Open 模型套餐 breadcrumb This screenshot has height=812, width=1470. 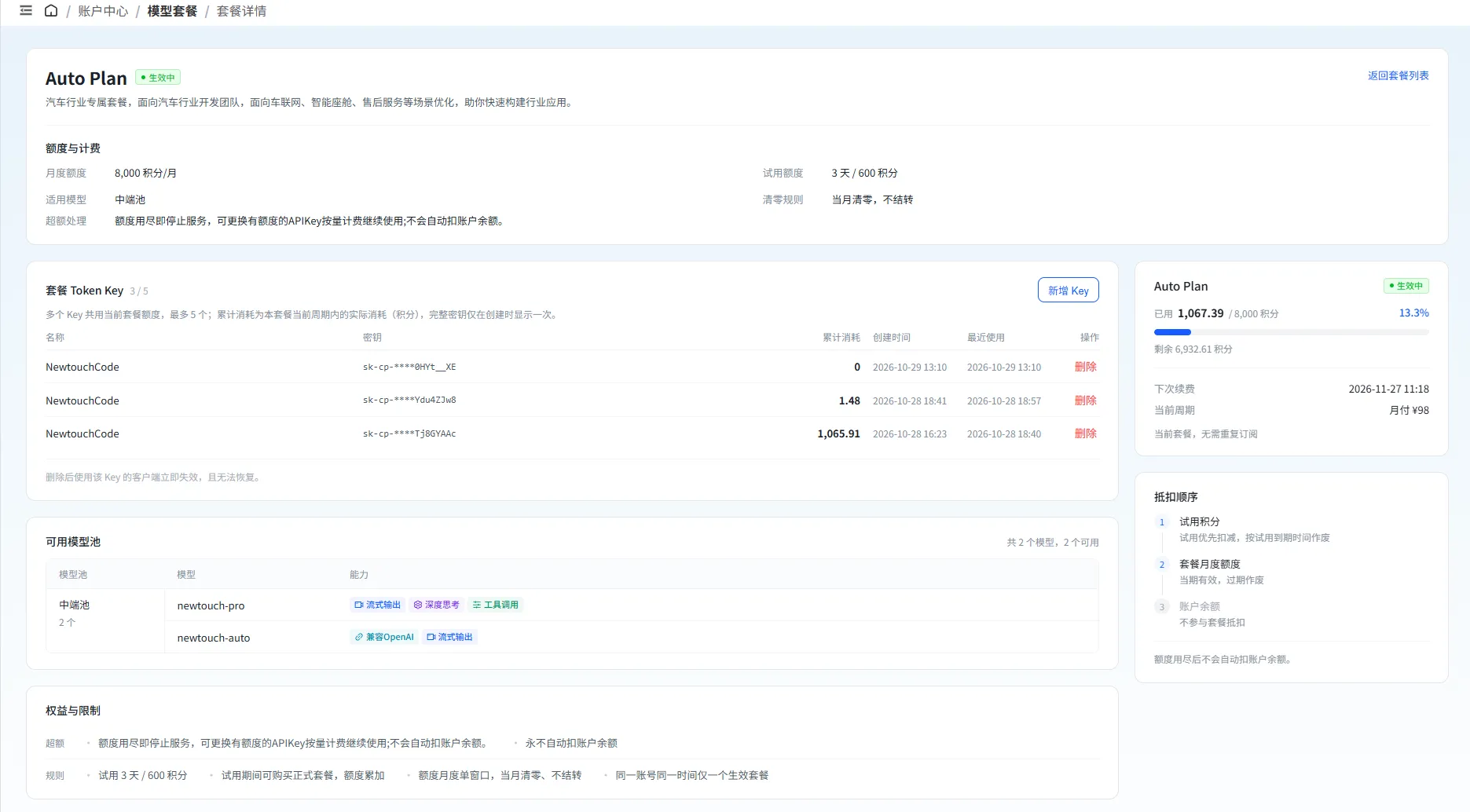tap(172, 11)
